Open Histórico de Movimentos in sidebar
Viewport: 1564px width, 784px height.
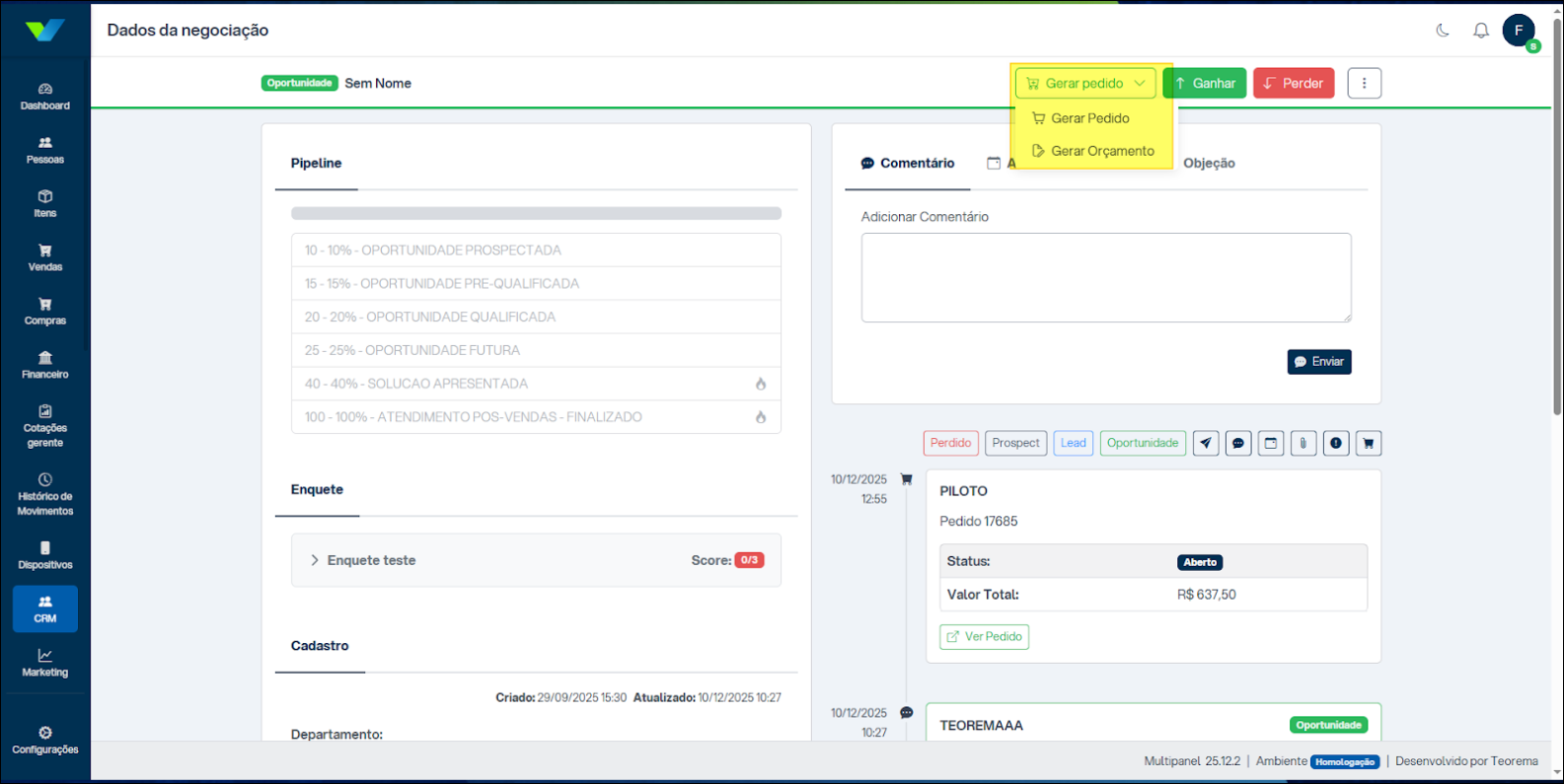click(x=45, y=494)
